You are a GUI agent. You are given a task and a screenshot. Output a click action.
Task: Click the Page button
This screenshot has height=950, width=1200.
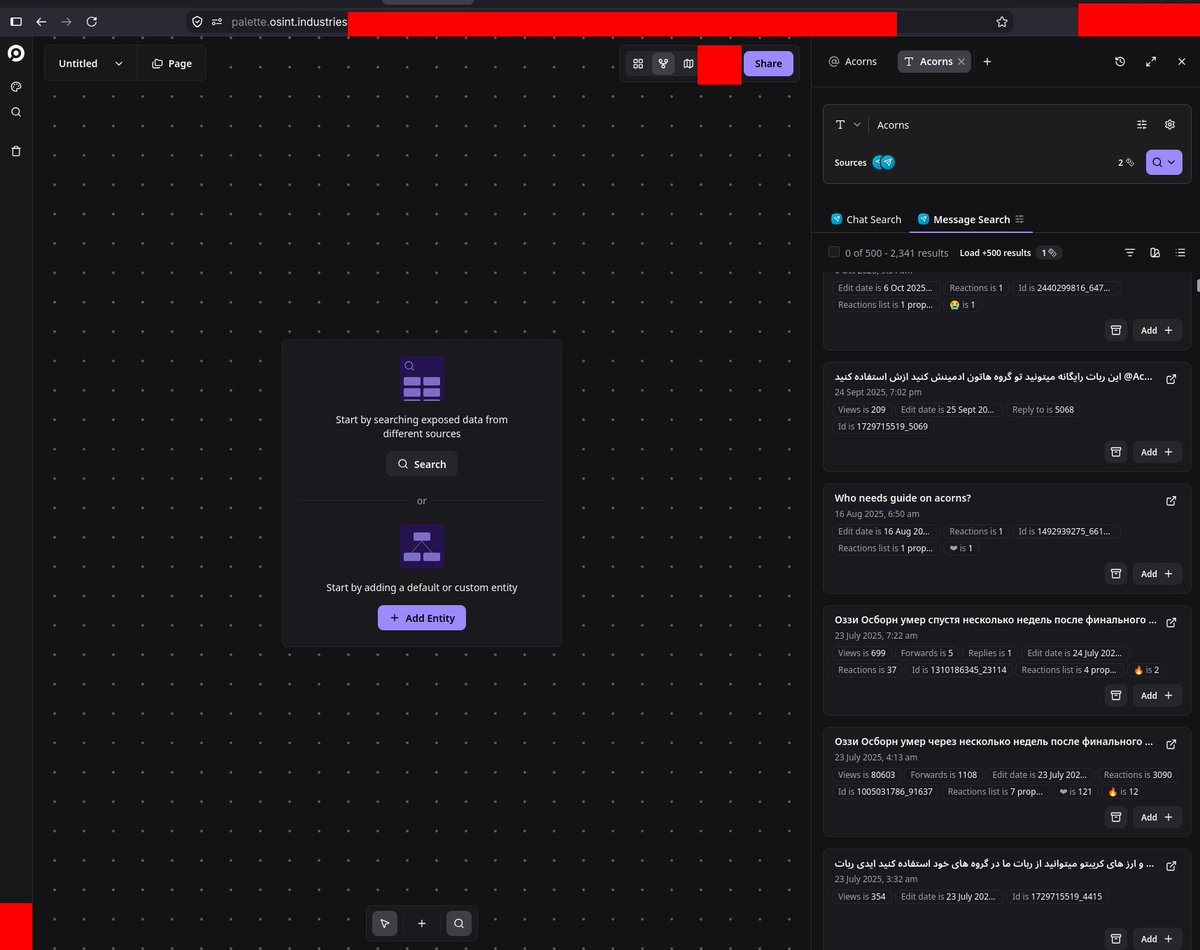pyautogui.click(x=172, y=63)
